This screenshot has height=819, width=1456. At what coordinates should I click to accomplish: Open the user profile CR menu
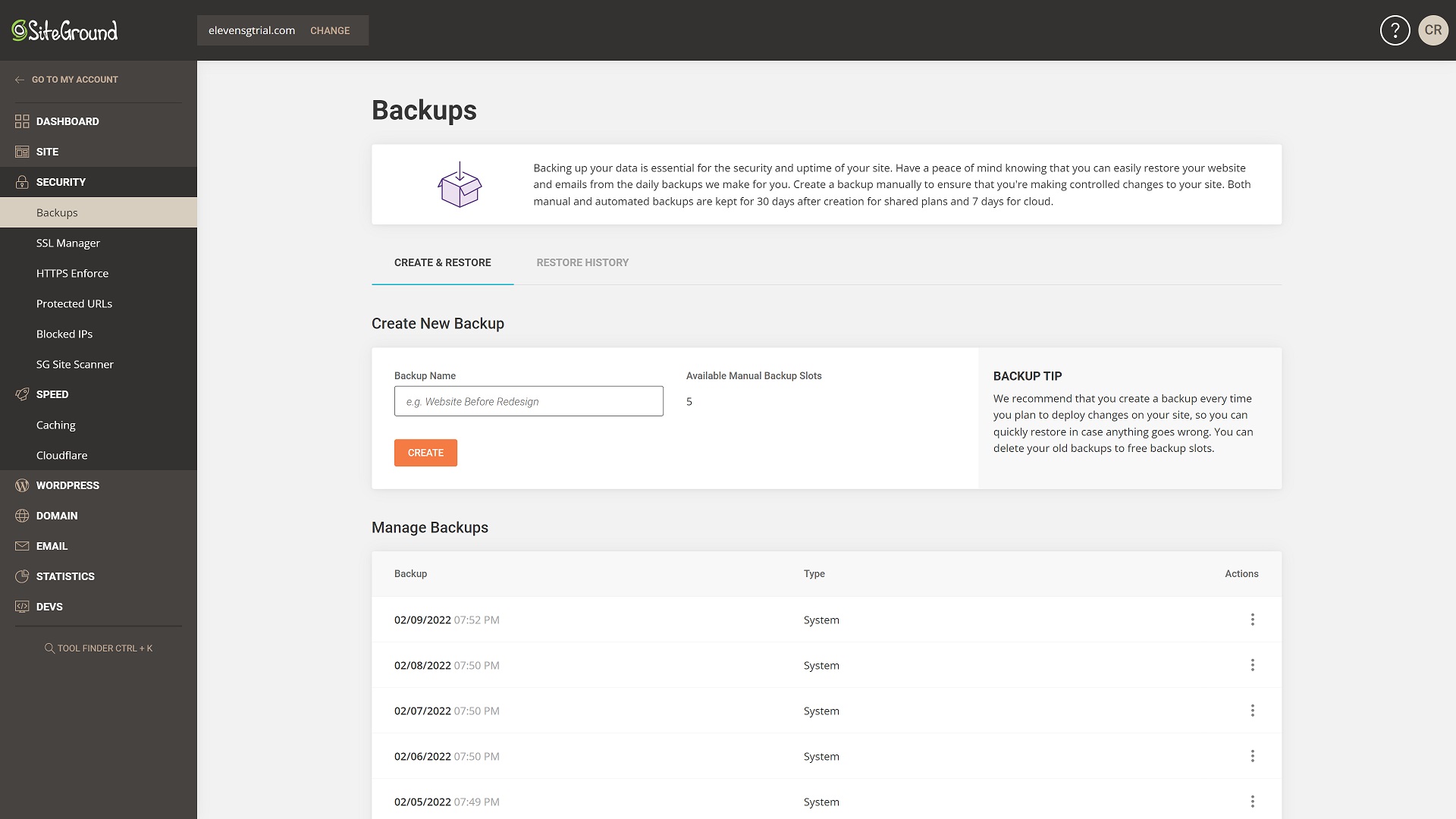pos(1432,29)
